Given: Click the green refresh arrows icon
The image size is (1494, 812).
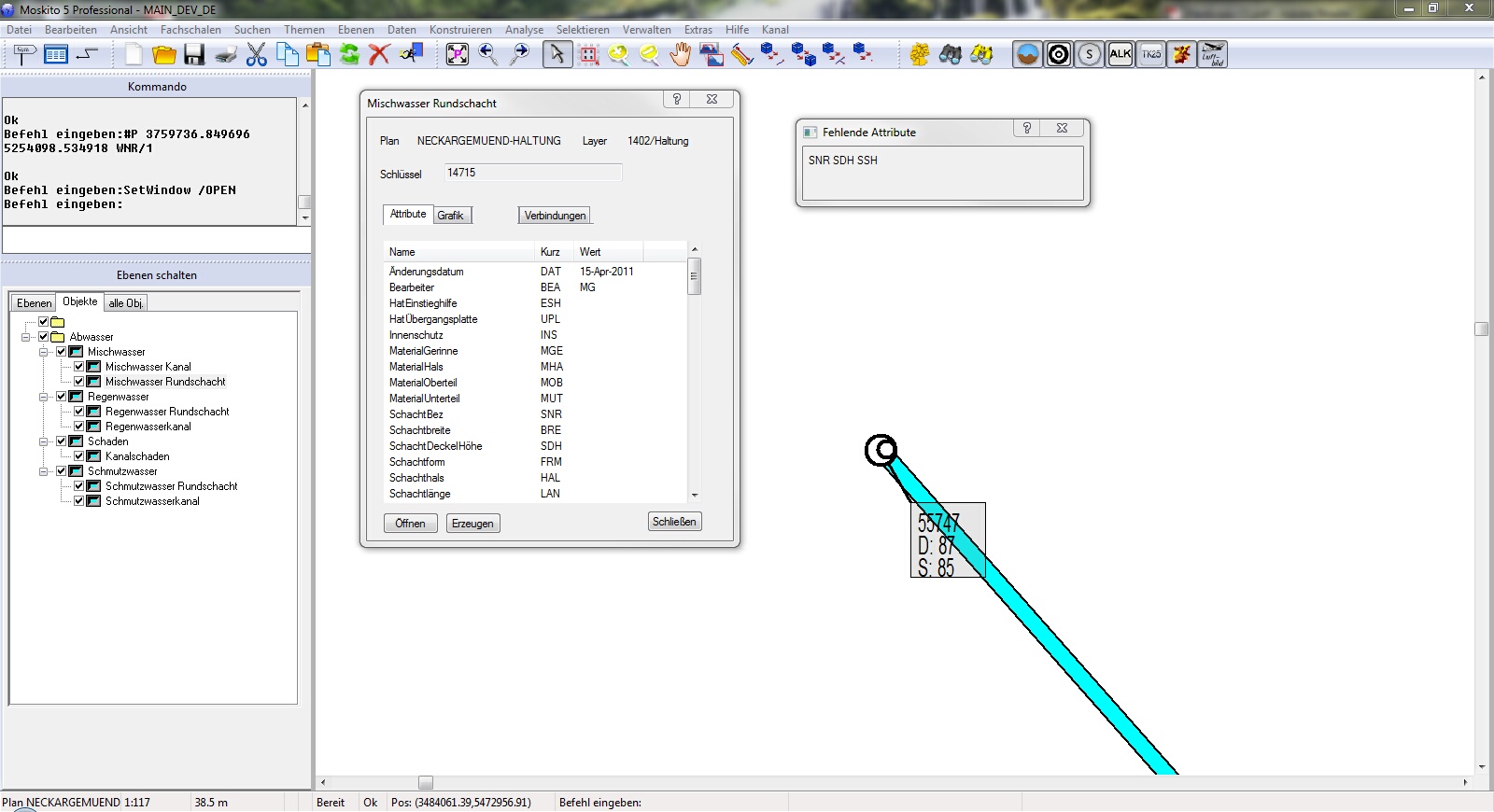Looking at the screenshot, I should coord(349,55).
